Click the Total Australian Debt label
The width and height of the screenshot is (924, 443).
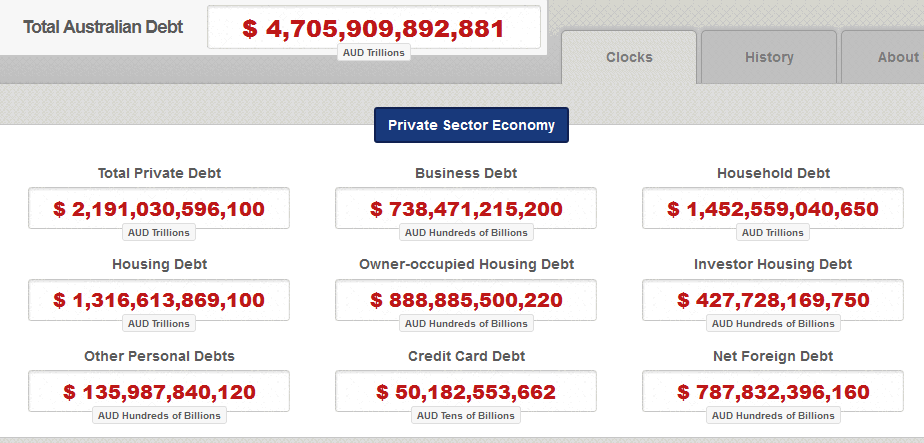point(103,27)
